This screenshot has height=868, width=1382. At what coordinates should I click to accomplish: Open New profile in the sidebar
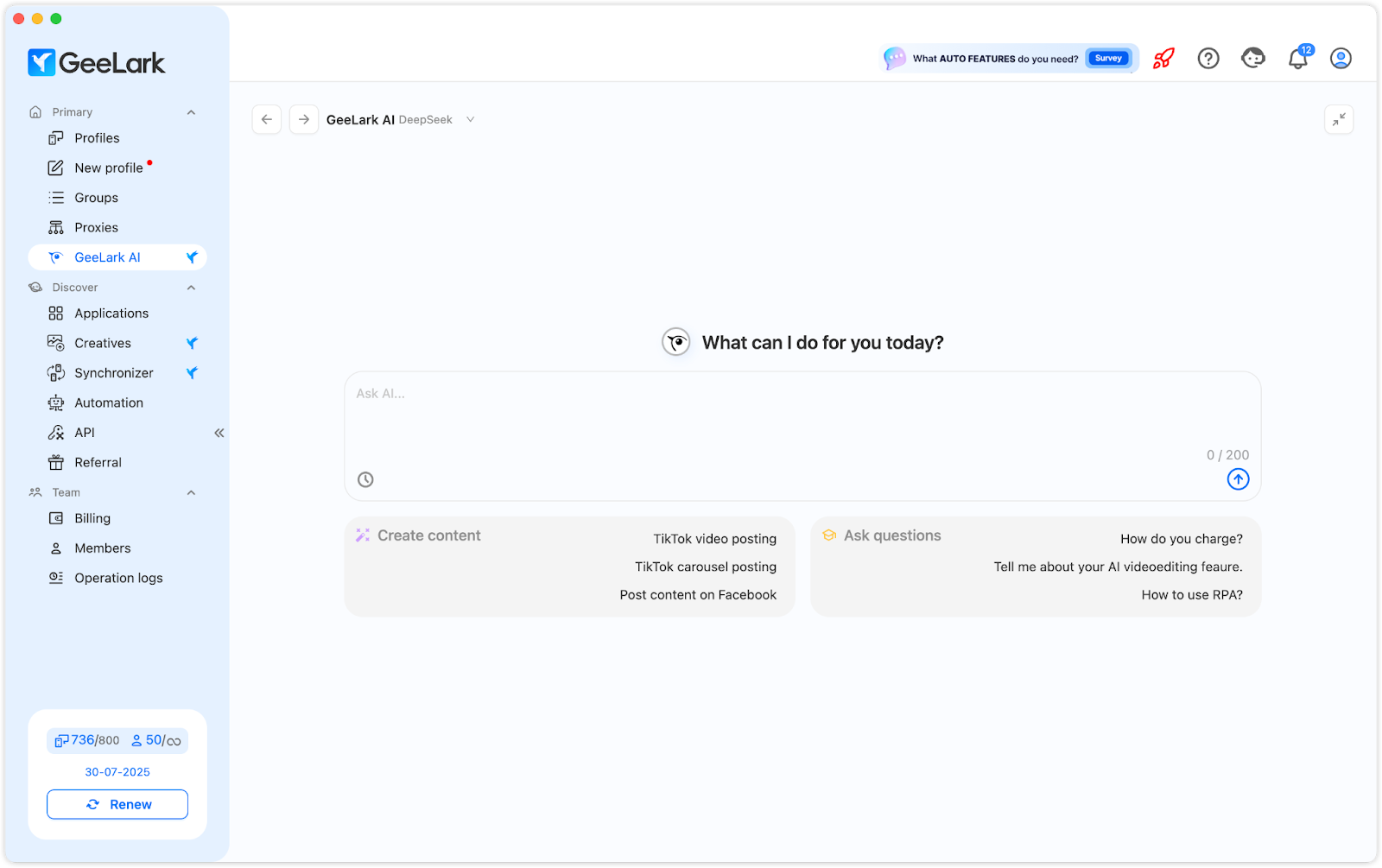(117, 168)
